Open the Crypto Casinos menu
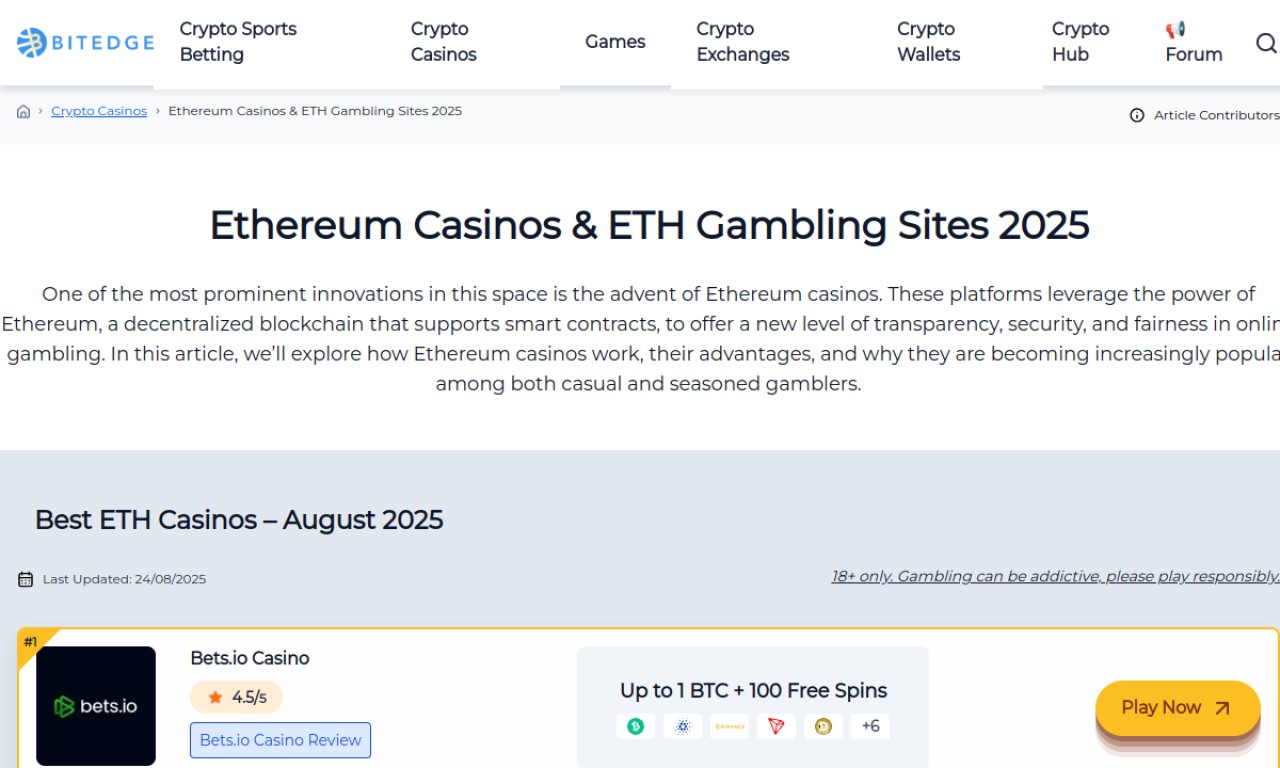 pos(444,42)
